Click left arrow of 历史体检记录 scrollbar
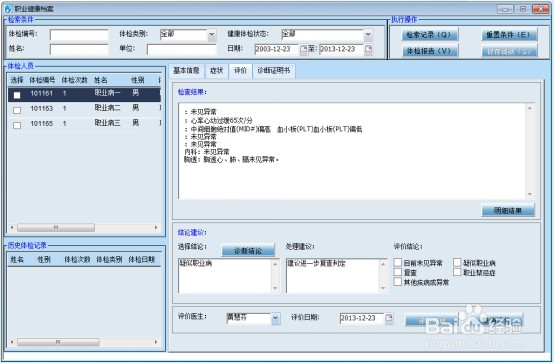Screen dimensions: 554x363 pos(12,342)
